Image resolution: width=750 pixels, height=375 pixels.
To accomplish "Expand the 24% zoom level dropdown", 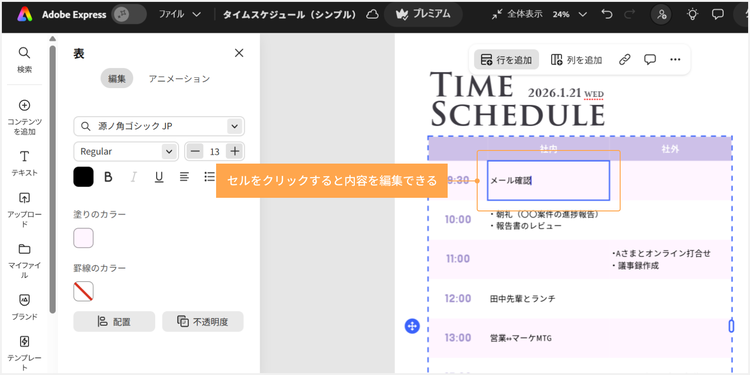I will click(x=582, y=14).
